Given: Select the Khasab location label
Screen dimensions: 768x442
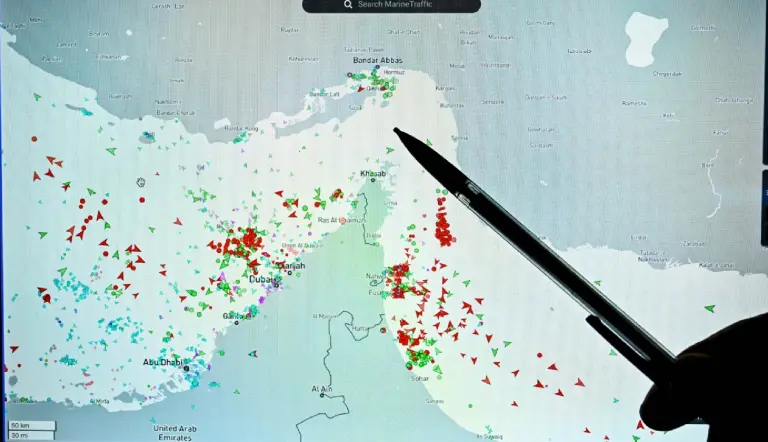Looking at the screenshot, I should 373,174.
